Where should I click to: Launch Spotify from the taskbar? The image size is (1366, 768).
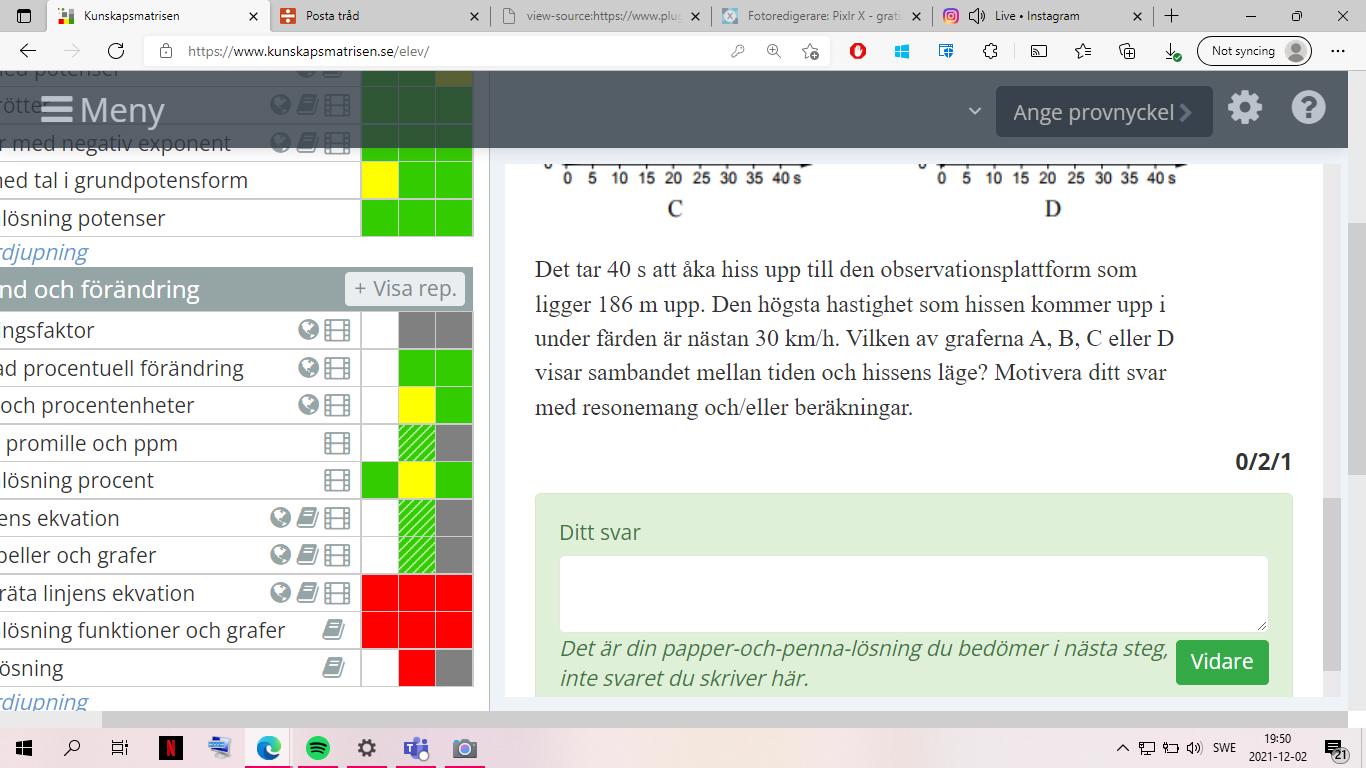tap(318, 748)
